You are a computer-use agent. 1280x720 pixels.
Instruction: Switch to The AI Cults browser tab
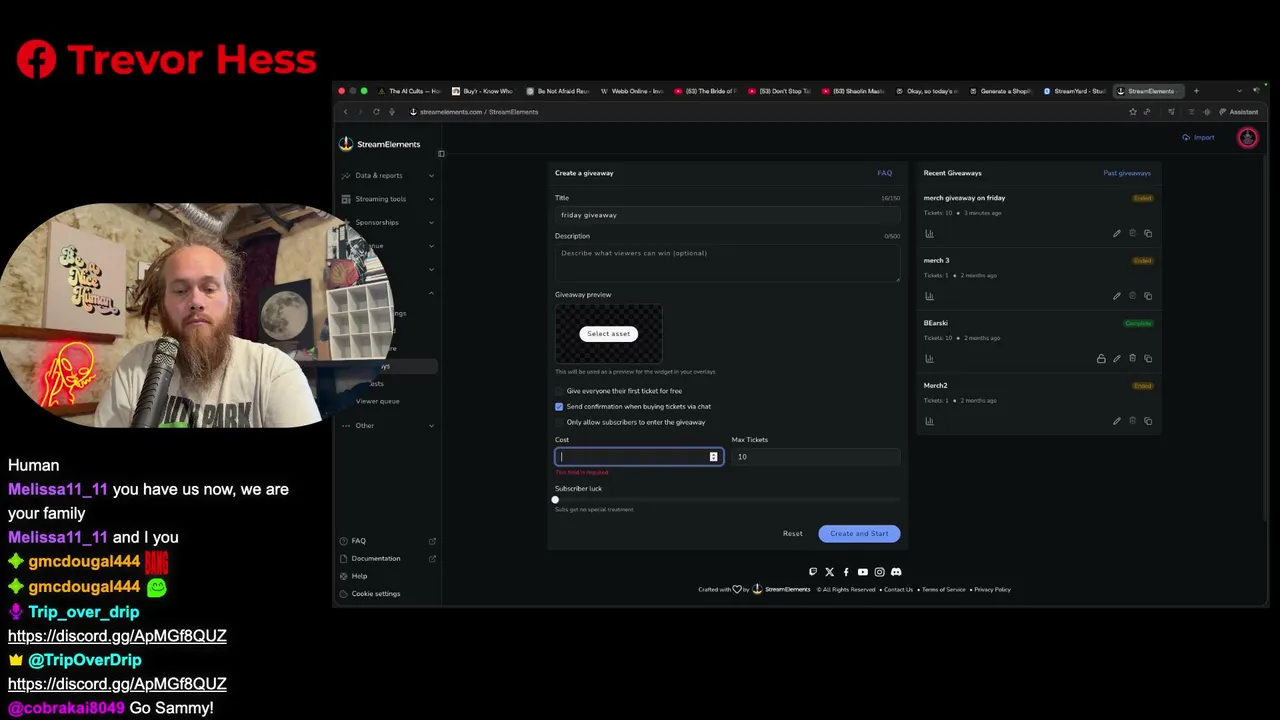(x=410, y=91)
